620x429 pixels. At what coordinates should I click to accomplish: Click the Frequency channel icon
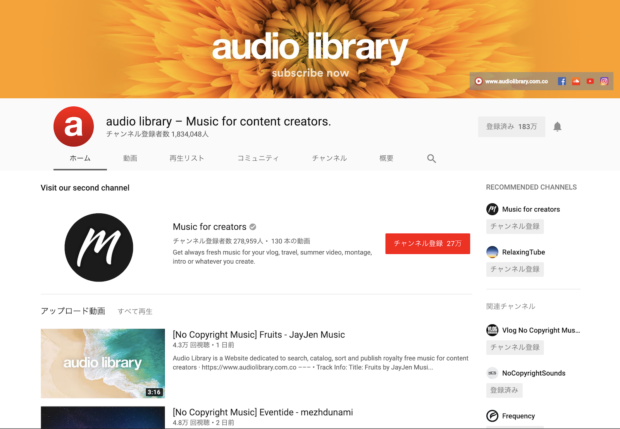click(492, 416)
